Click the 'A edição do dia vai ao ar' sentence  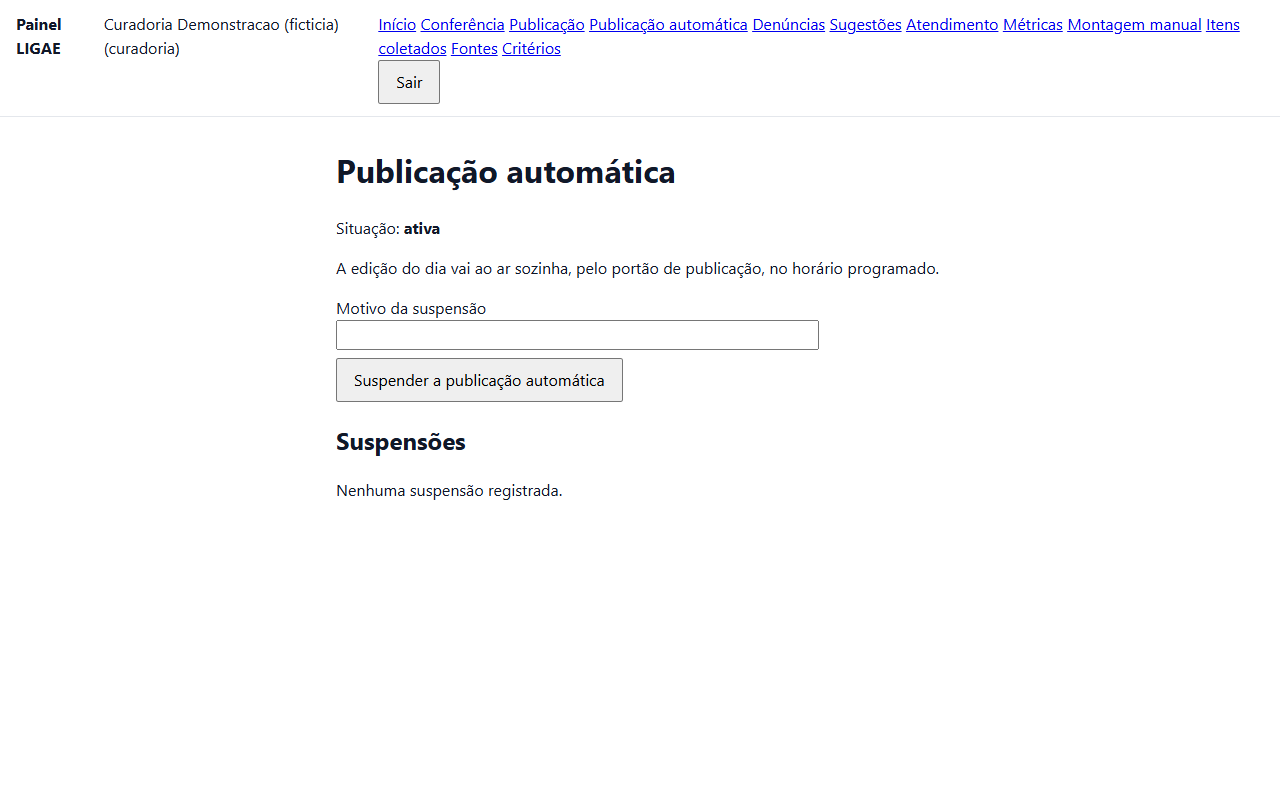coord(638,269)
